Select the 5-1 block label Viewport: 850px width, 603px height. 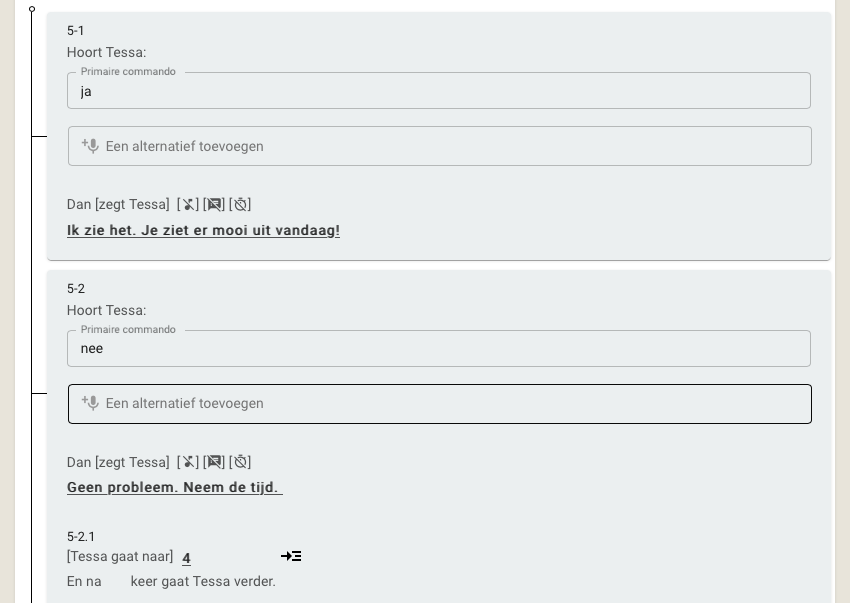(75, 30)
